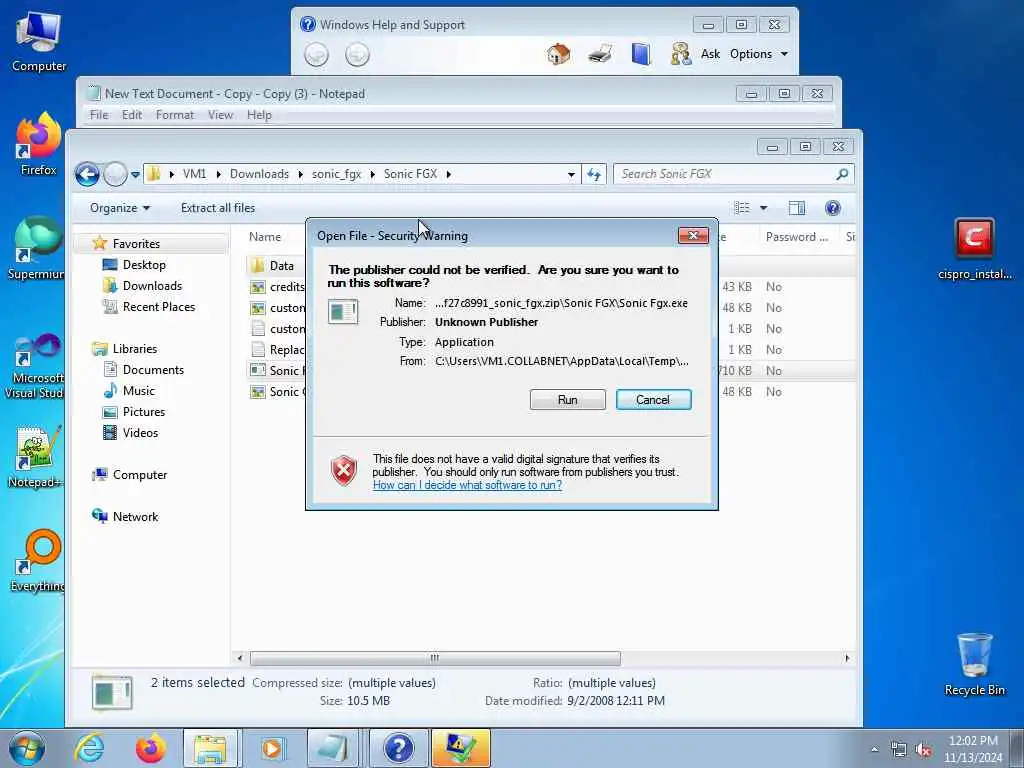Go back using the Explorer back arrow
The image size is (1024, 768).
[x=87, y=174]
